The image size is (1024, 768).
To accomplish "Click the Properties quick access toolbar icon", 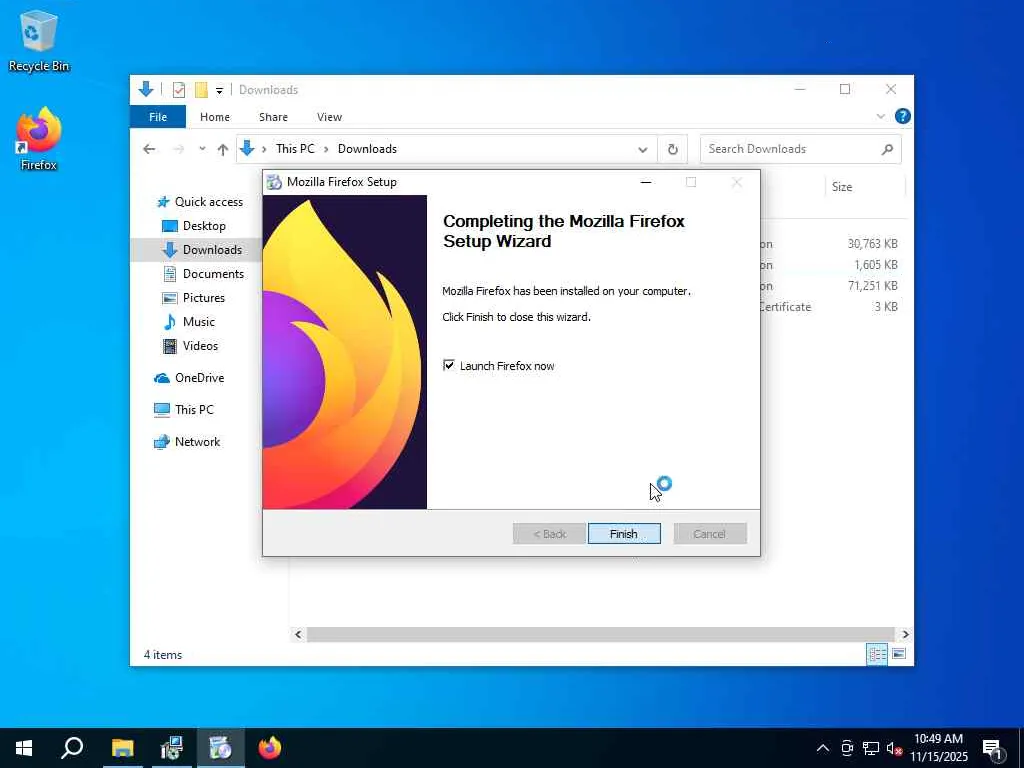I will click(x=178, y=90).
